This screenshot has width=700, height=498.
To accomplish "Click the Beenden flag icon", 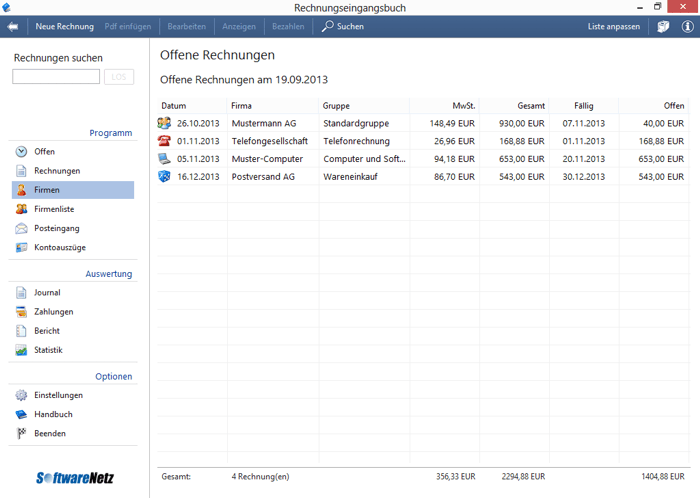I will pos(22,433).
